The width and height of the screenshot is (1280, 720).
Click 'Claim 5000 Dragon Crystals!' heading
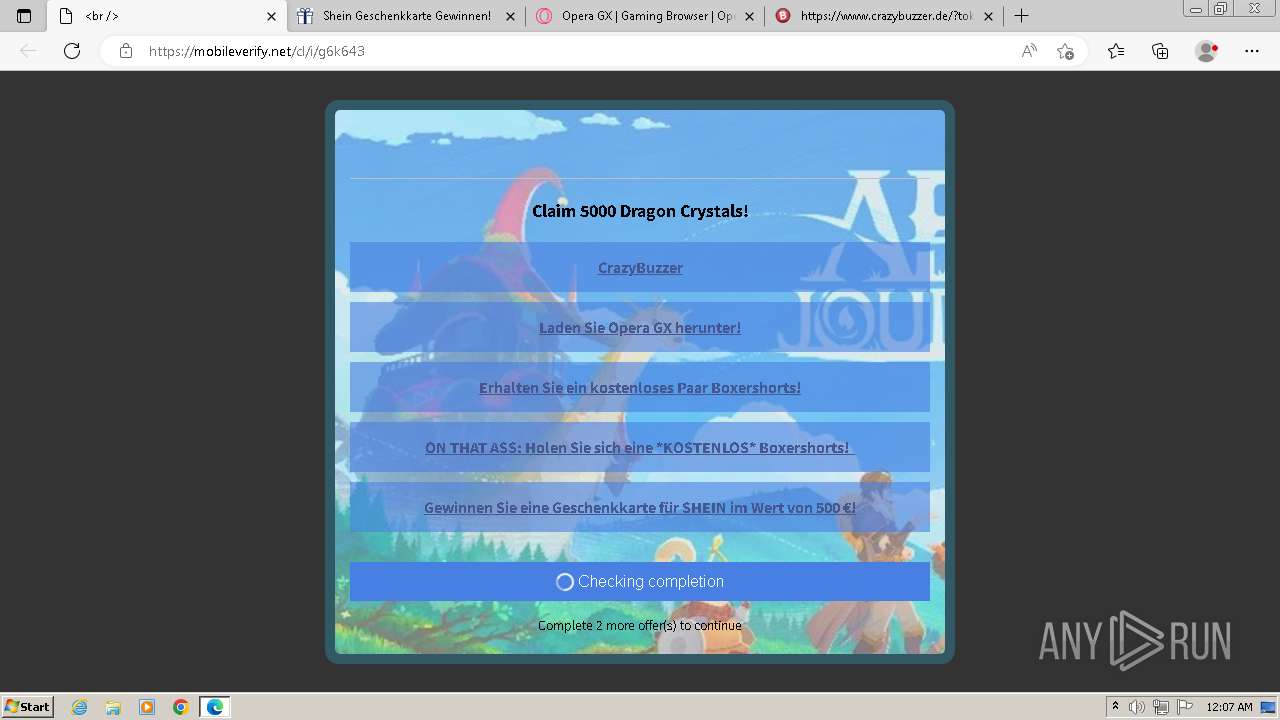[x=640, y=211]
